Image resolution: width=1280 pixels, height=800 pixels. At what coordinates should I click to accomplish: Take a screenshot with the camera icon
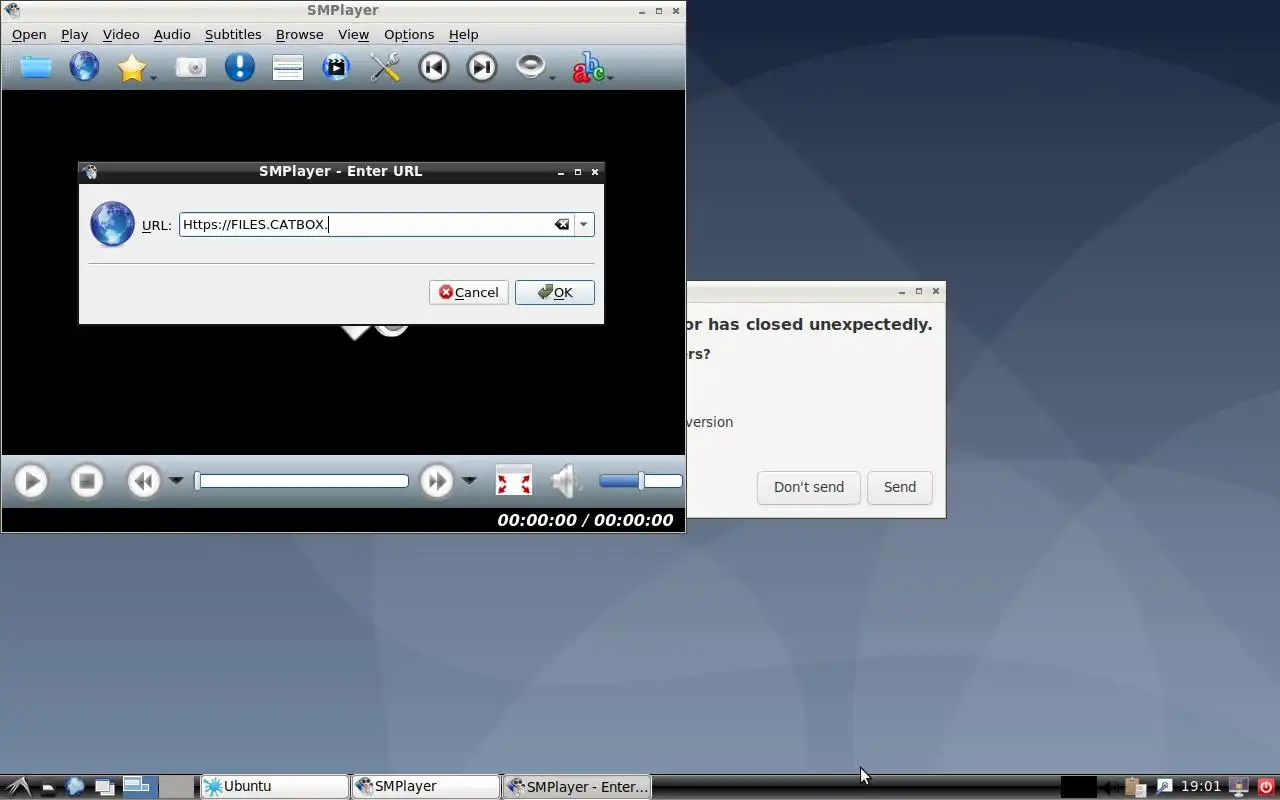pyautogui.click(x=191, y=68)
